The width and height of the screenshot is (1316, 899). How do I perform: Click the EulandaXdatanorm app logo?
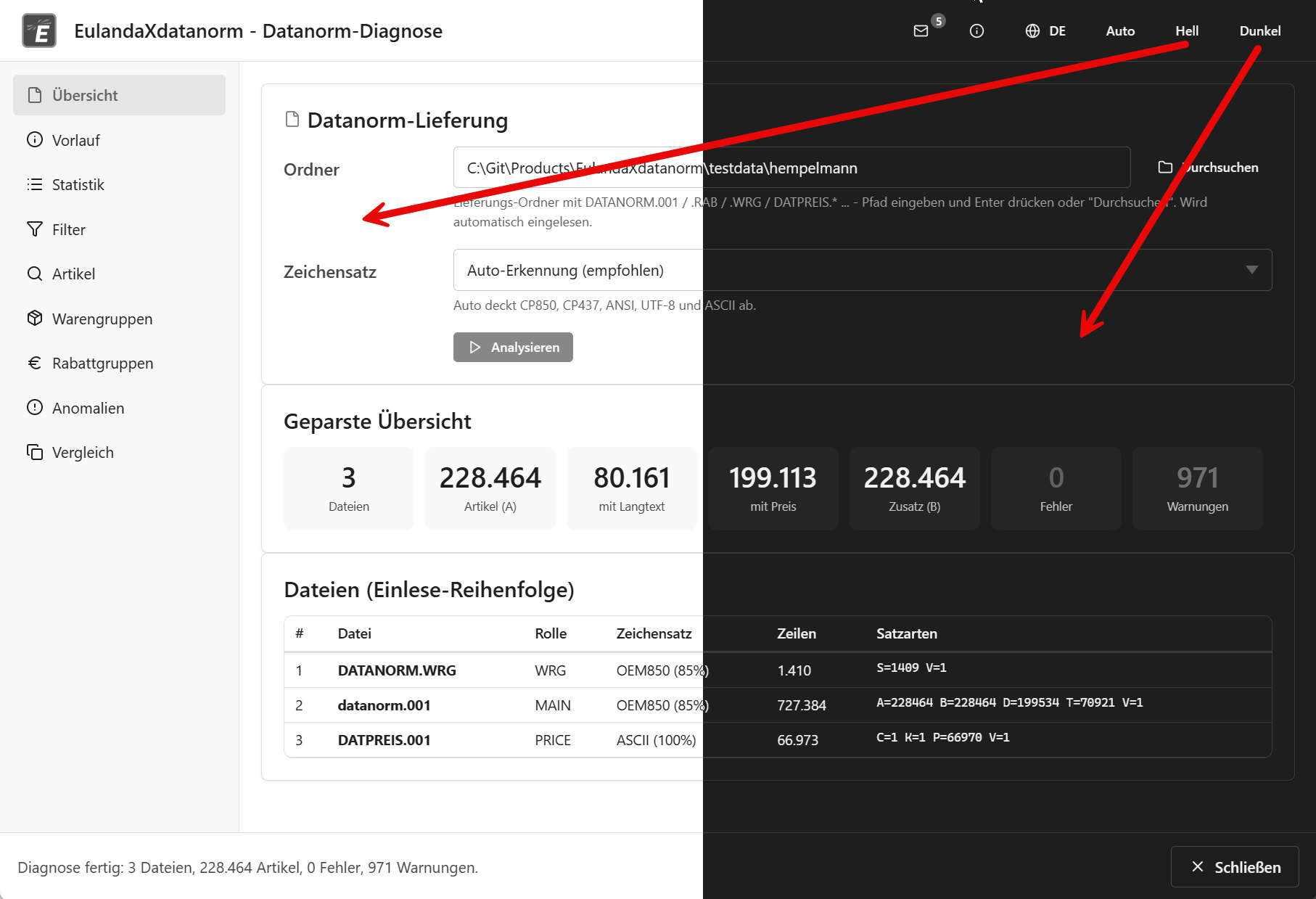pyautogui.click(x=39, y=30)
